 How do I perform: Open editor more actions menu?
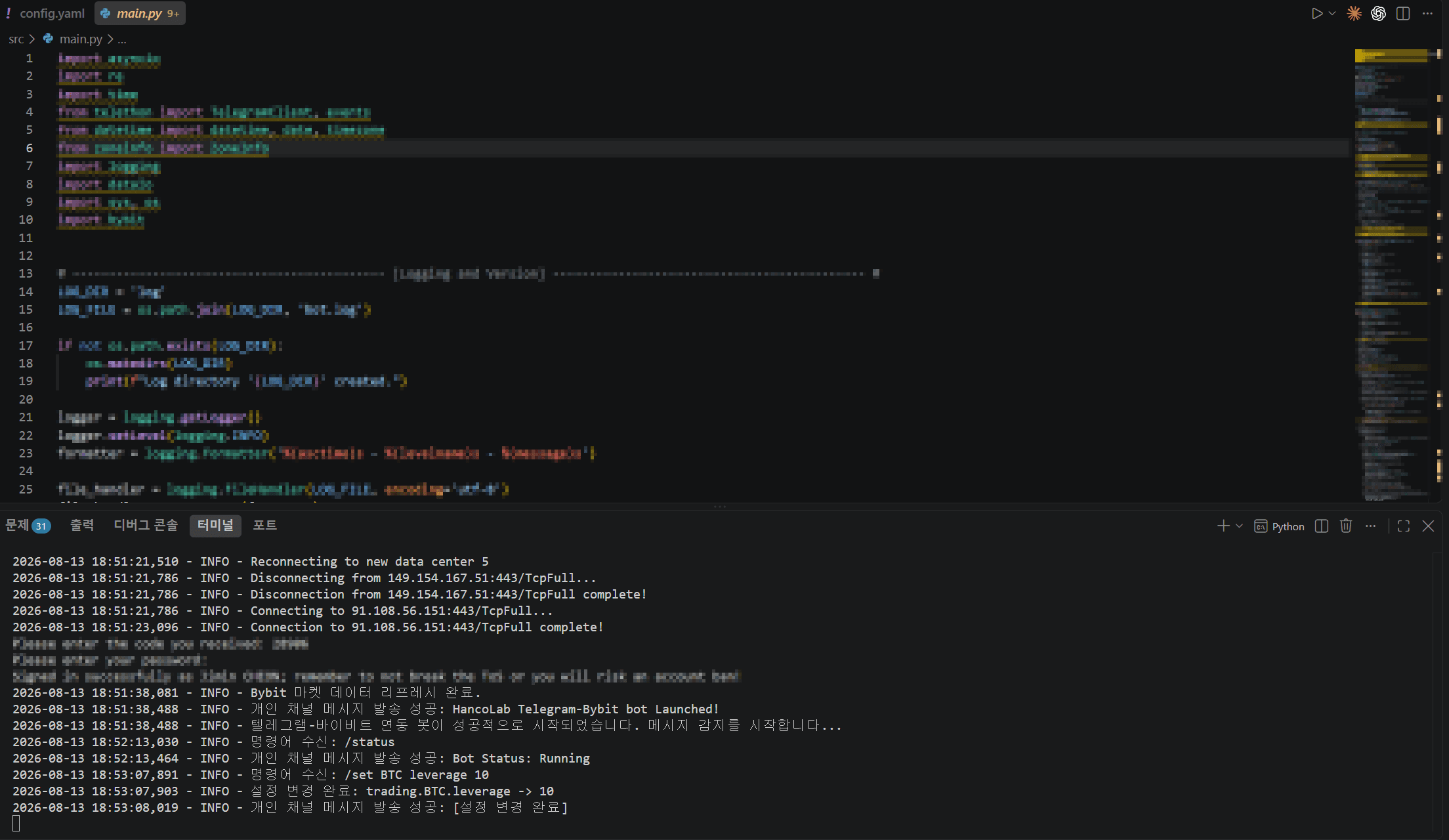[1427, 14]
